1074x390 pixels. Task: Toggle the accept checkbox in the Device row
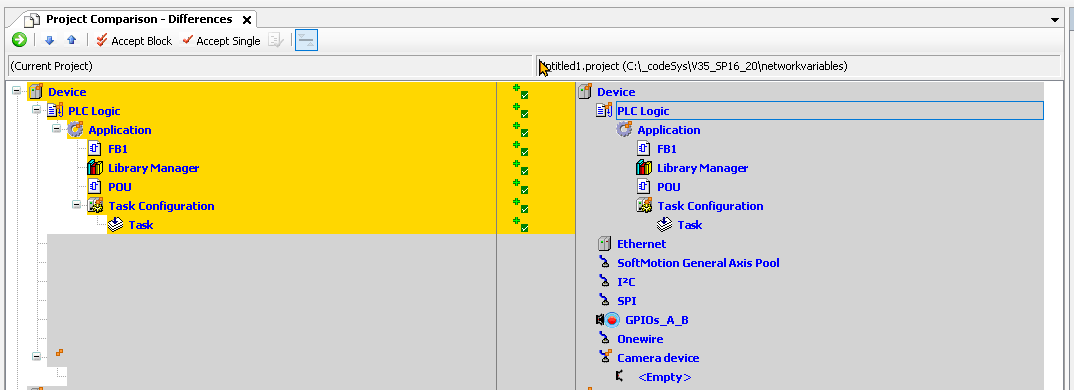point(524,95)
